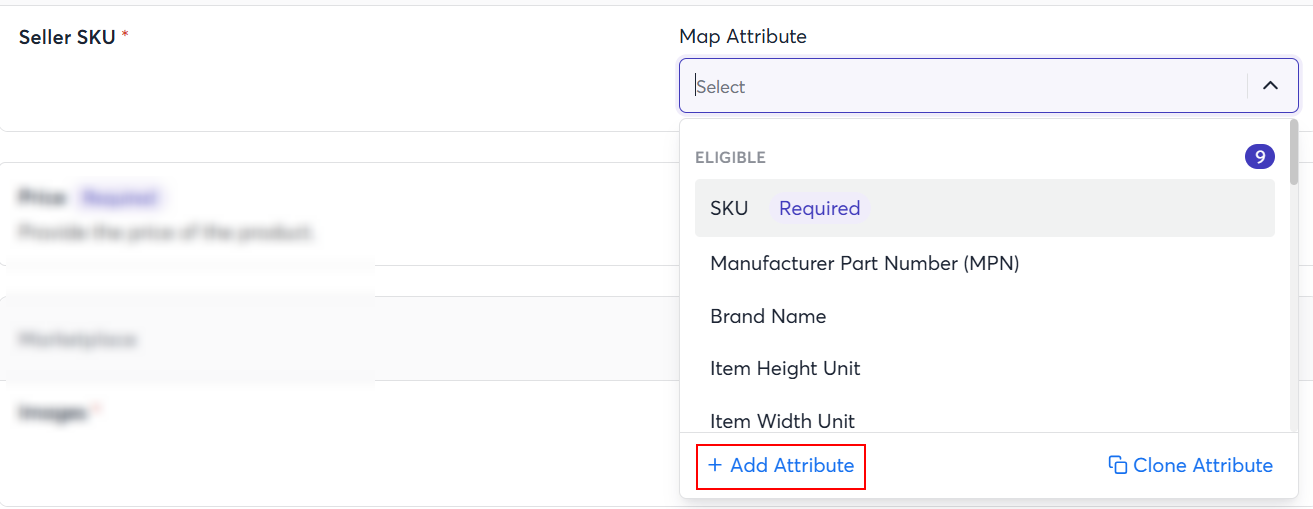The image size is (1313, 509).
Task: Click the attribute list scrollbar thumb
Action: 1294,153
